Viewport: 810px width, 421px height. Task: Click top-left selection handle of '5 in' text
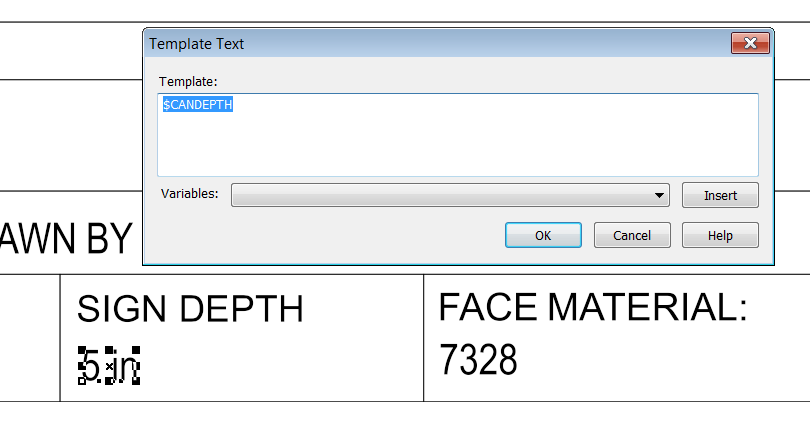[81, 351]
